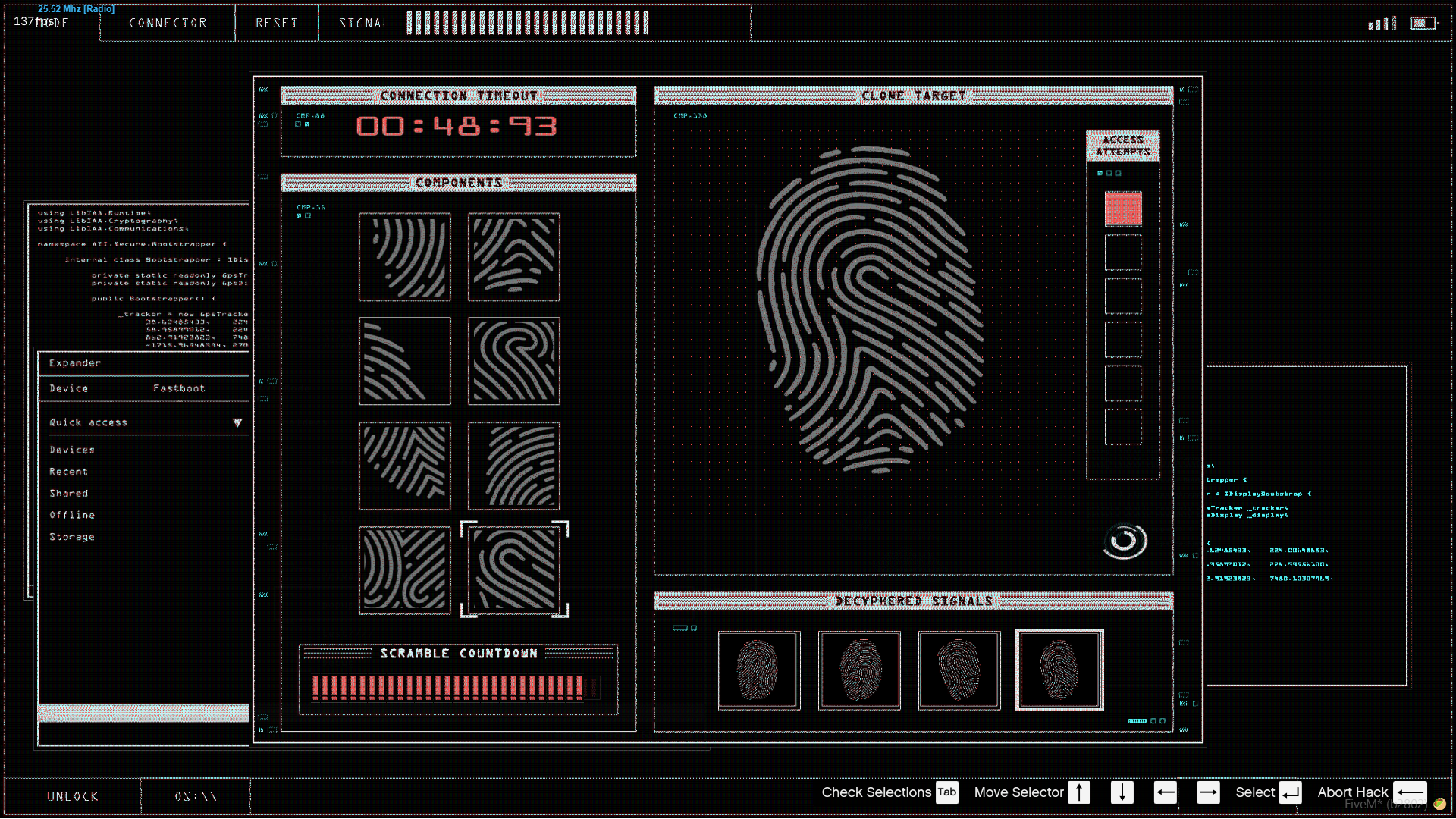Click the right arrow Move Selector key
This screenshot has height=819, width=1456.
(1208, 792)
